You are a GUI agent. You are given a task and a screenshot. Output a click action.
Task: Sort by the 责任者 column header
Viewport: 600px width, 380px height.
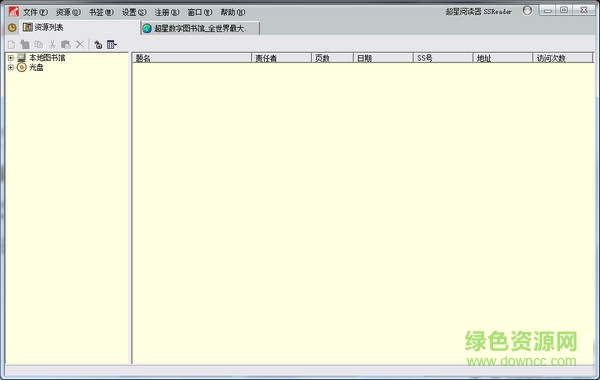click(x=281, y=58)
